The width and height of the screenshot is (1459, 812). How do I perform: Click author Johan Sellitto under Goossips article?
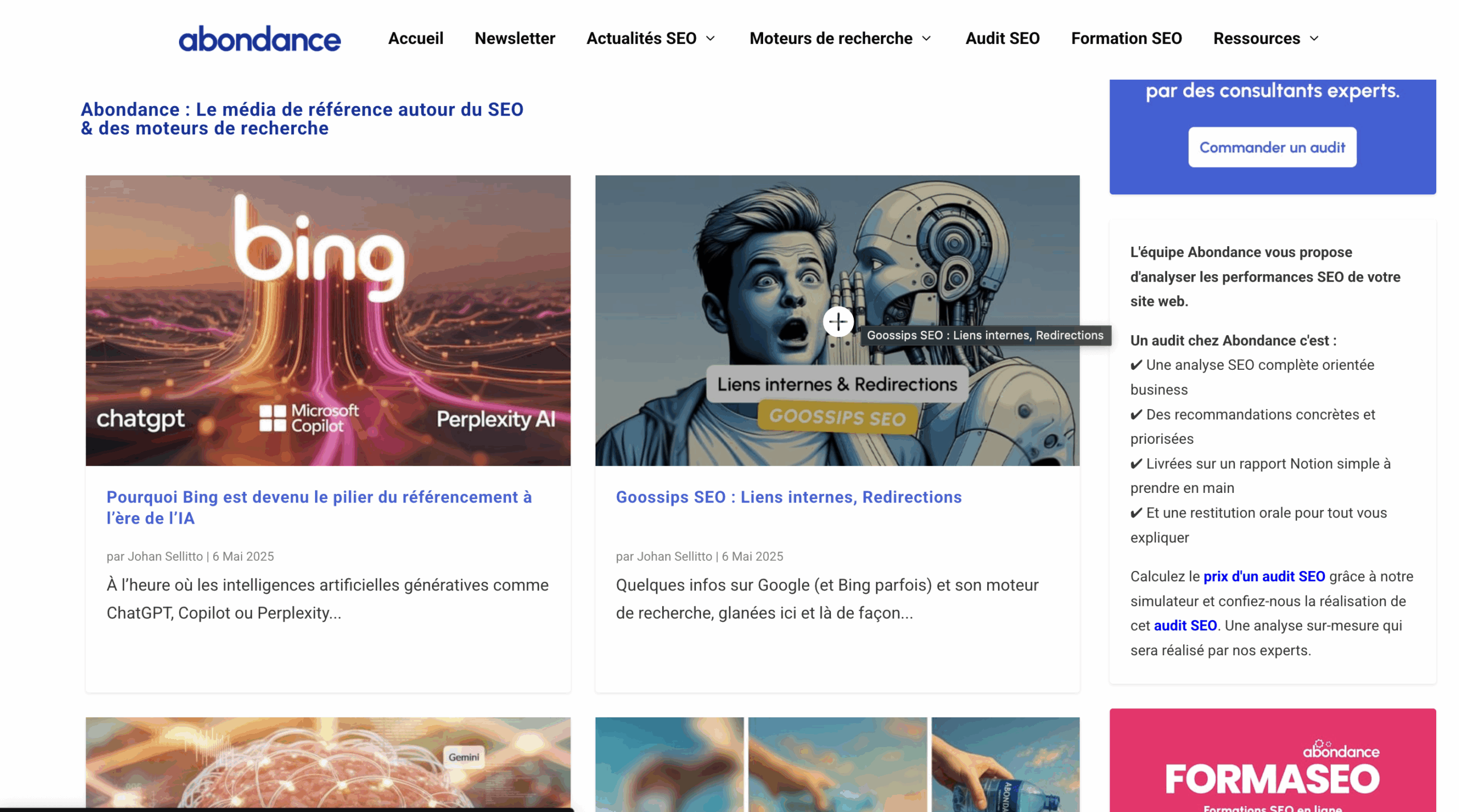(674, 556)
